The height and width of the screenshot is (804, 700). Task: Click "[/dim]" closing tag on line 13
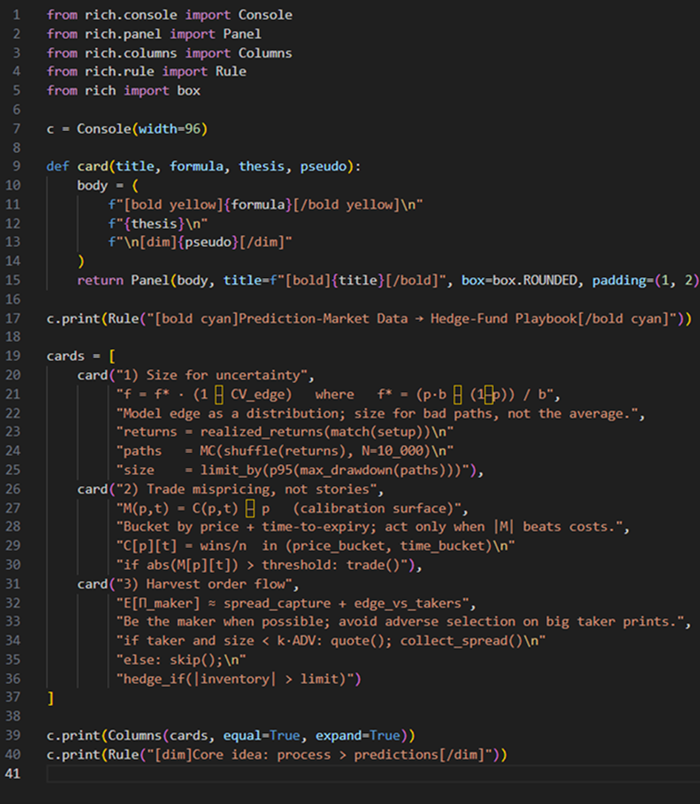262,242
